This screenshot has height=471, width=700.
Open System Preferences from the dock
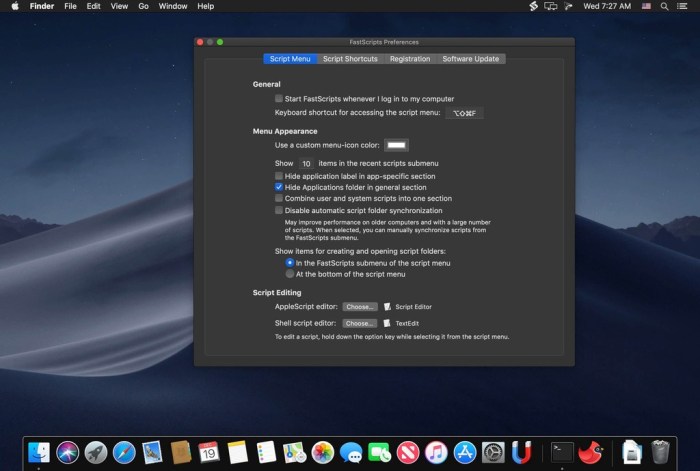coord(493,452)
